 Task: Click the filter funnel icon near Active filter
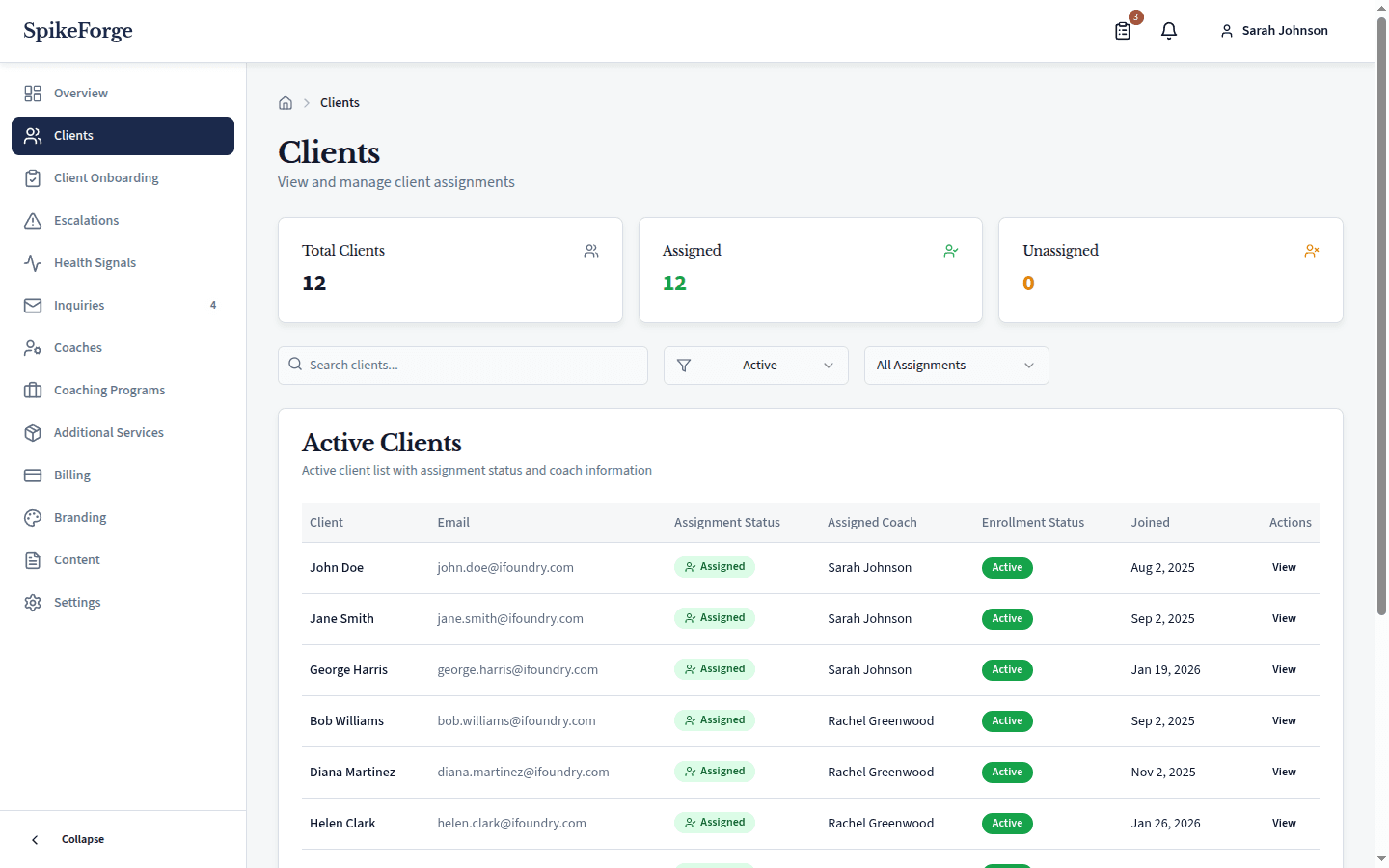(685, 366)
